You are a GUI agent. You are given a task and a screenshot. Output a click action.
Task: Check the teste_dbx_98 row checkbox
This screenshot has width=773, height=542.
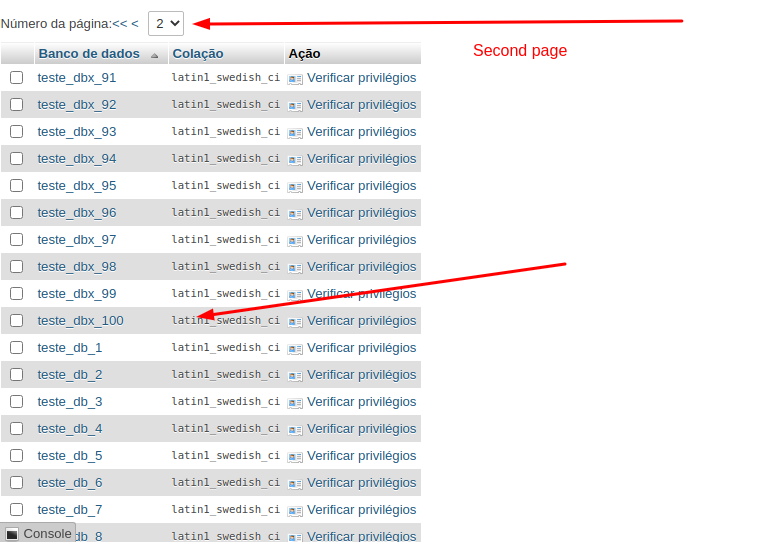16,266
